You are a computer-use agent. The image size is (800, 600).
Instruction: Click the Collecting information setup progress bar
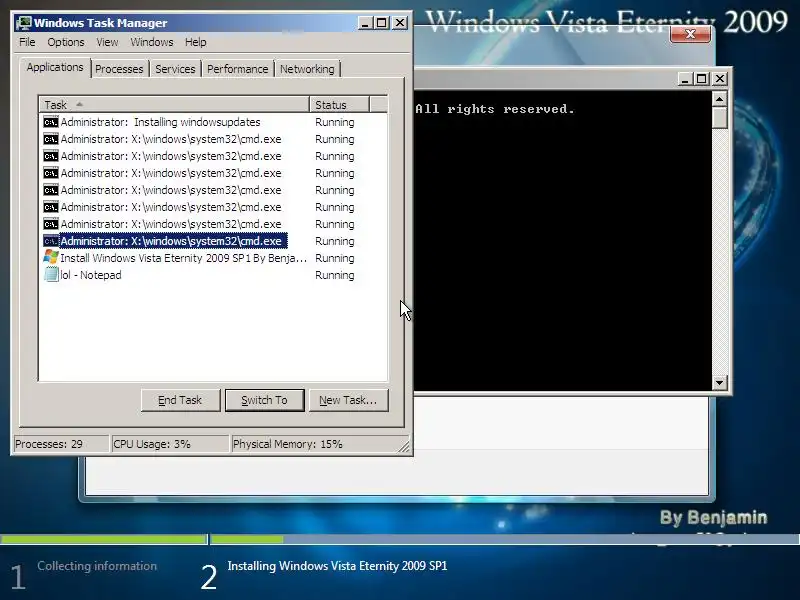[x=104, y=539]
